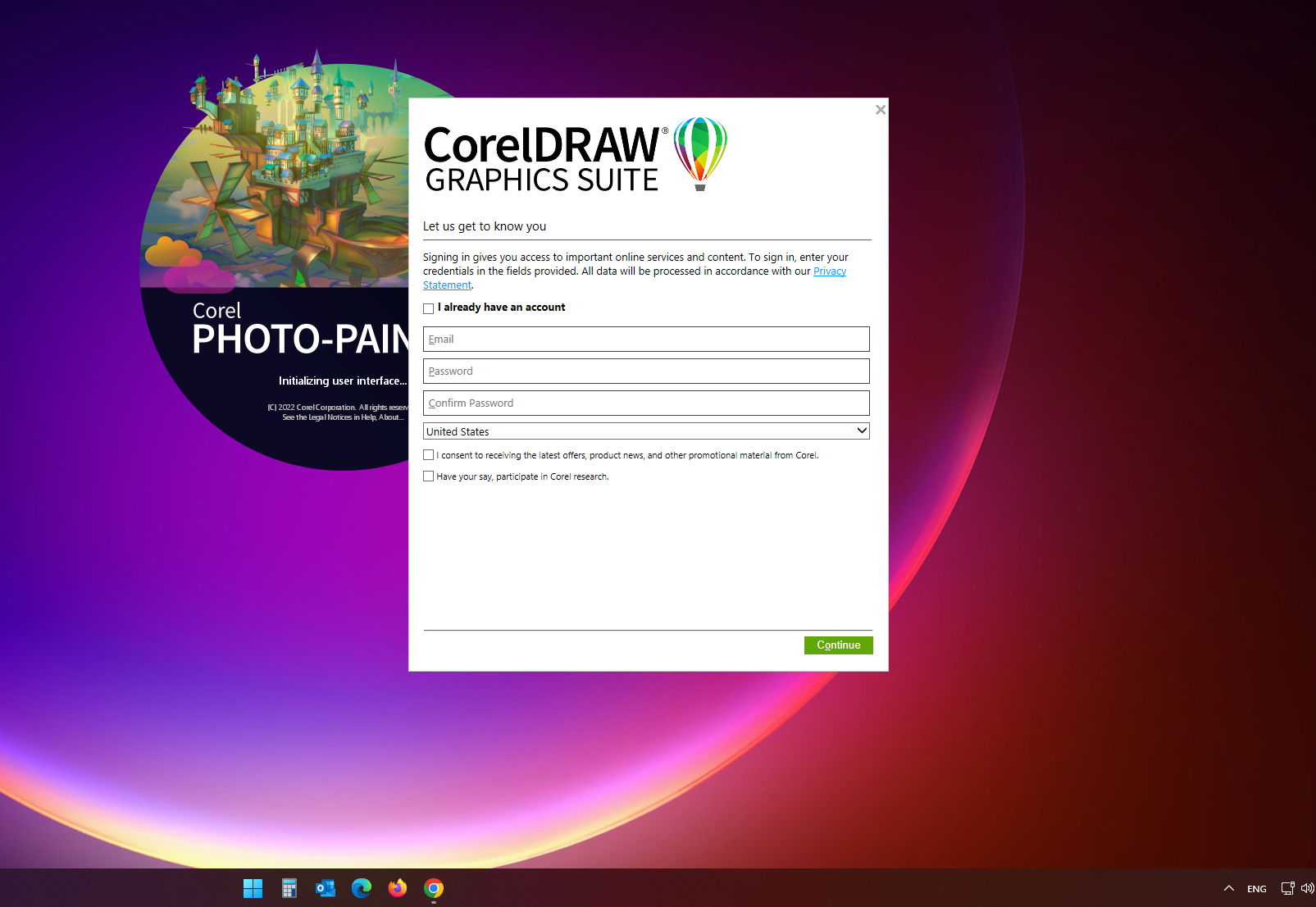Open the volume speaker icon
The height and width of the screenshot is (907, 1316).
click(x=1308, y=888)
